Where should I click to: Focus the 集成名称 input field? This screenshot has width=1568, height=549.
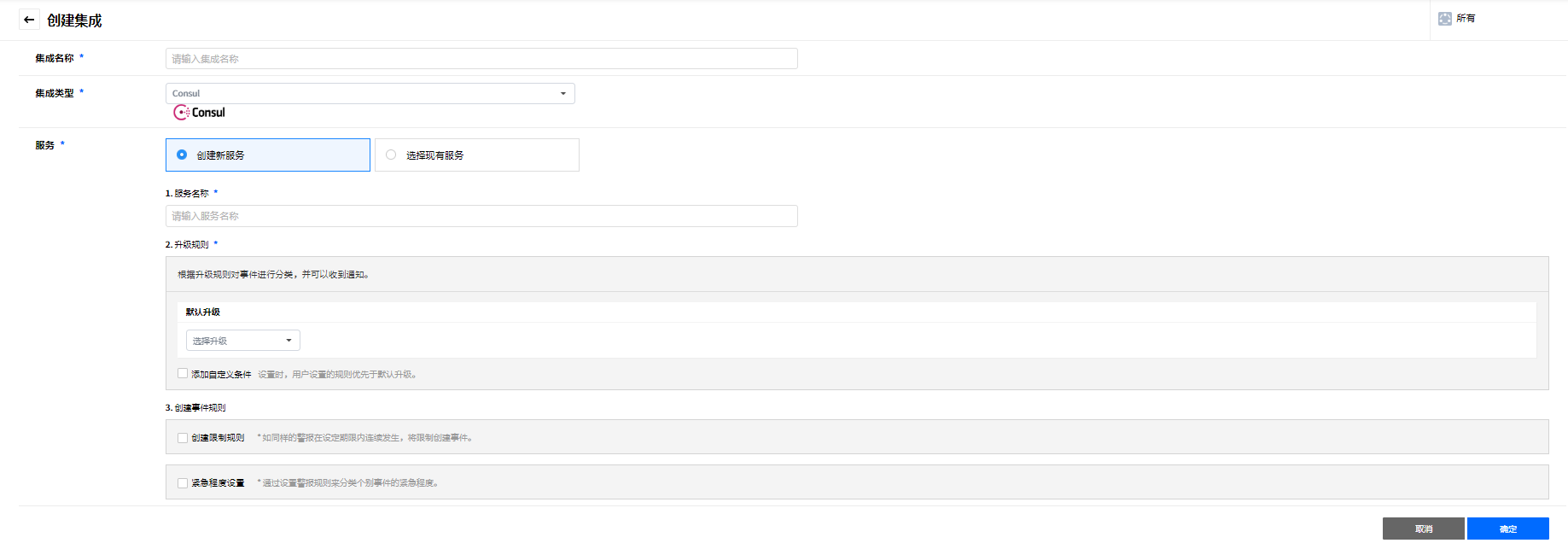(x=481, y=59)
